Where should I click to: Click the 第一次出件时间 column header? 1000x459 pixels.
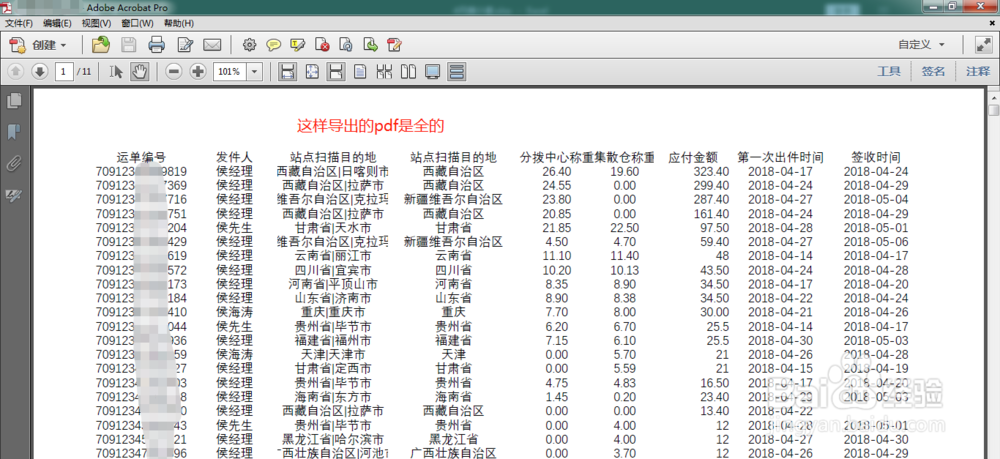(781, 157)
